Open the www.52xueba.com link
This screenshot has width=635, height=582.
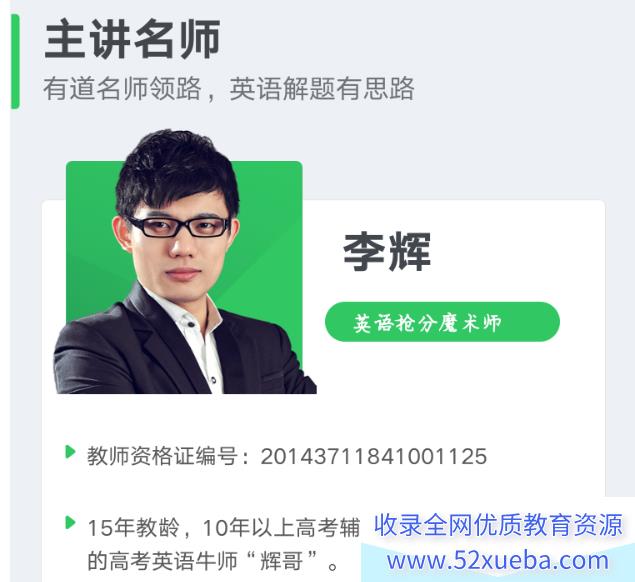click(498, 561)
